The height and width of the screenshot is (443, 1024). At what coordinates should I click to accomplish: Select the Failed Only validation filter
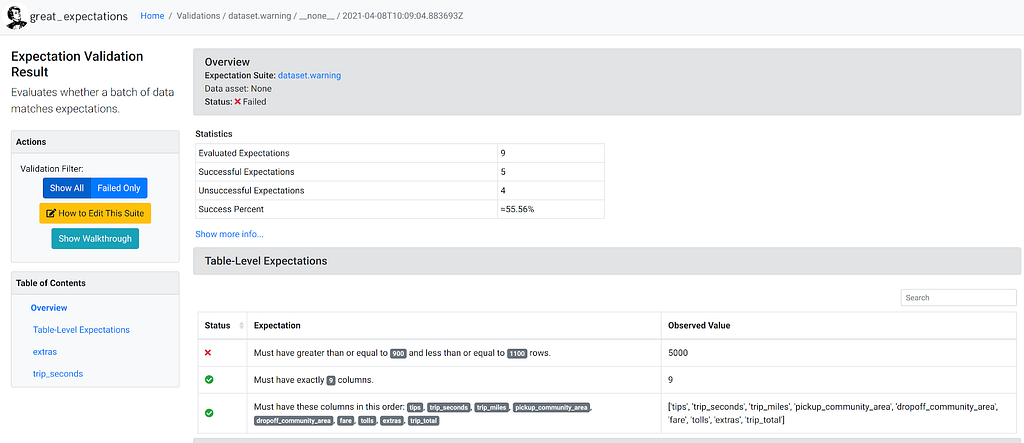pyautogui.click(x=119, y=188)
